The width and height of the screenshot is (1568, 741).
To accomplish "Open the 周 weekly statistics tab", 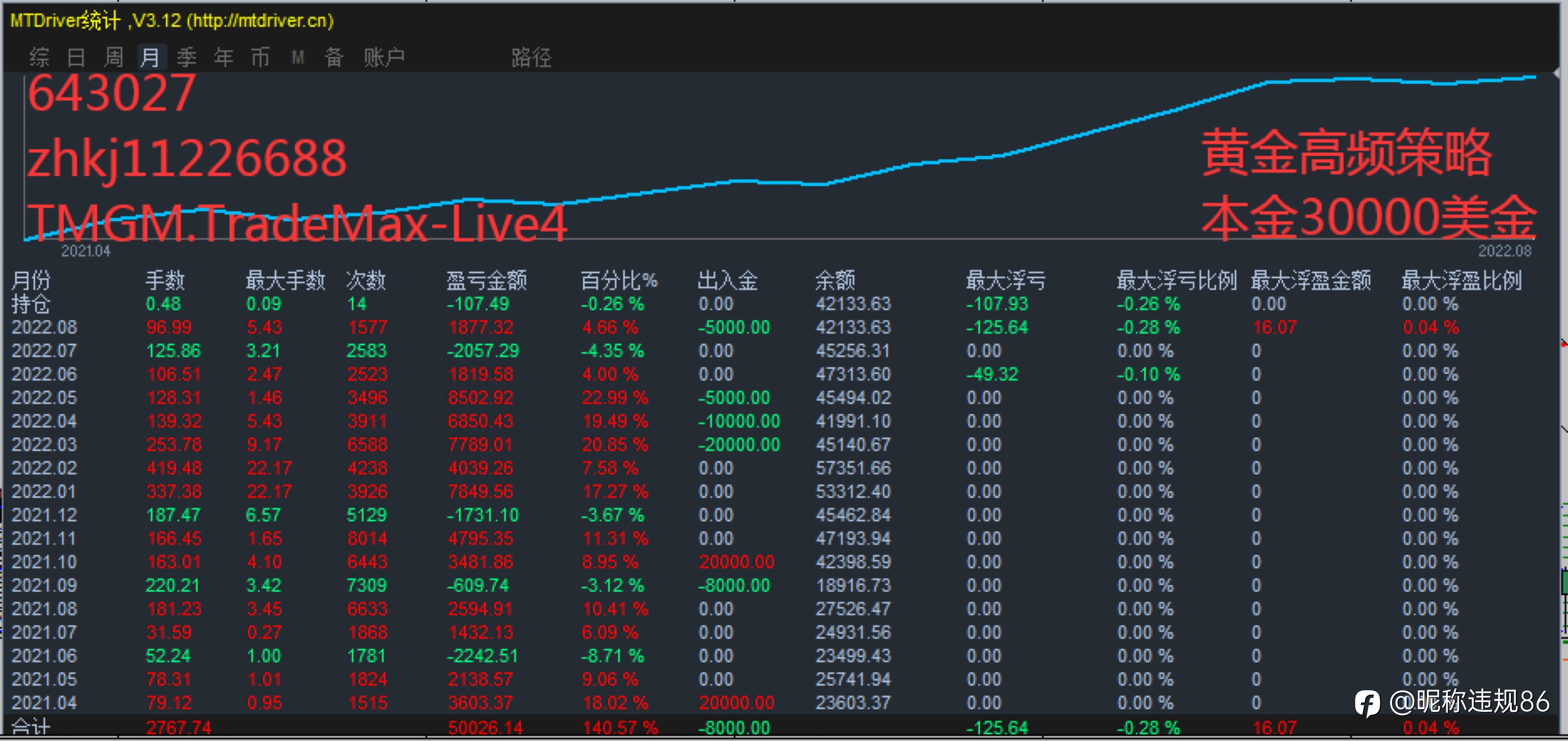I will 113,57.
